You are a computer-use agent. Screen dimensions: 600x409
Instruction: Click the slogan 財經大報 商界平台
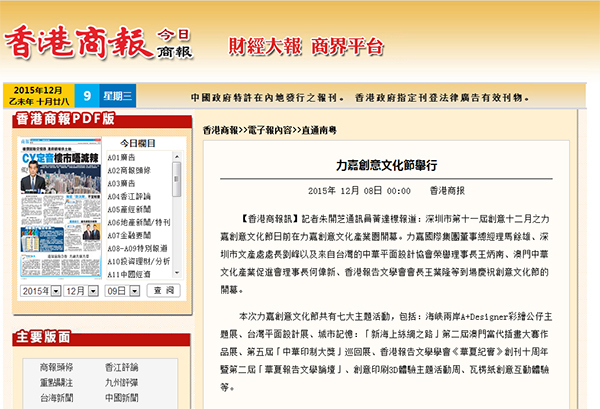click(x=306, y=47)
